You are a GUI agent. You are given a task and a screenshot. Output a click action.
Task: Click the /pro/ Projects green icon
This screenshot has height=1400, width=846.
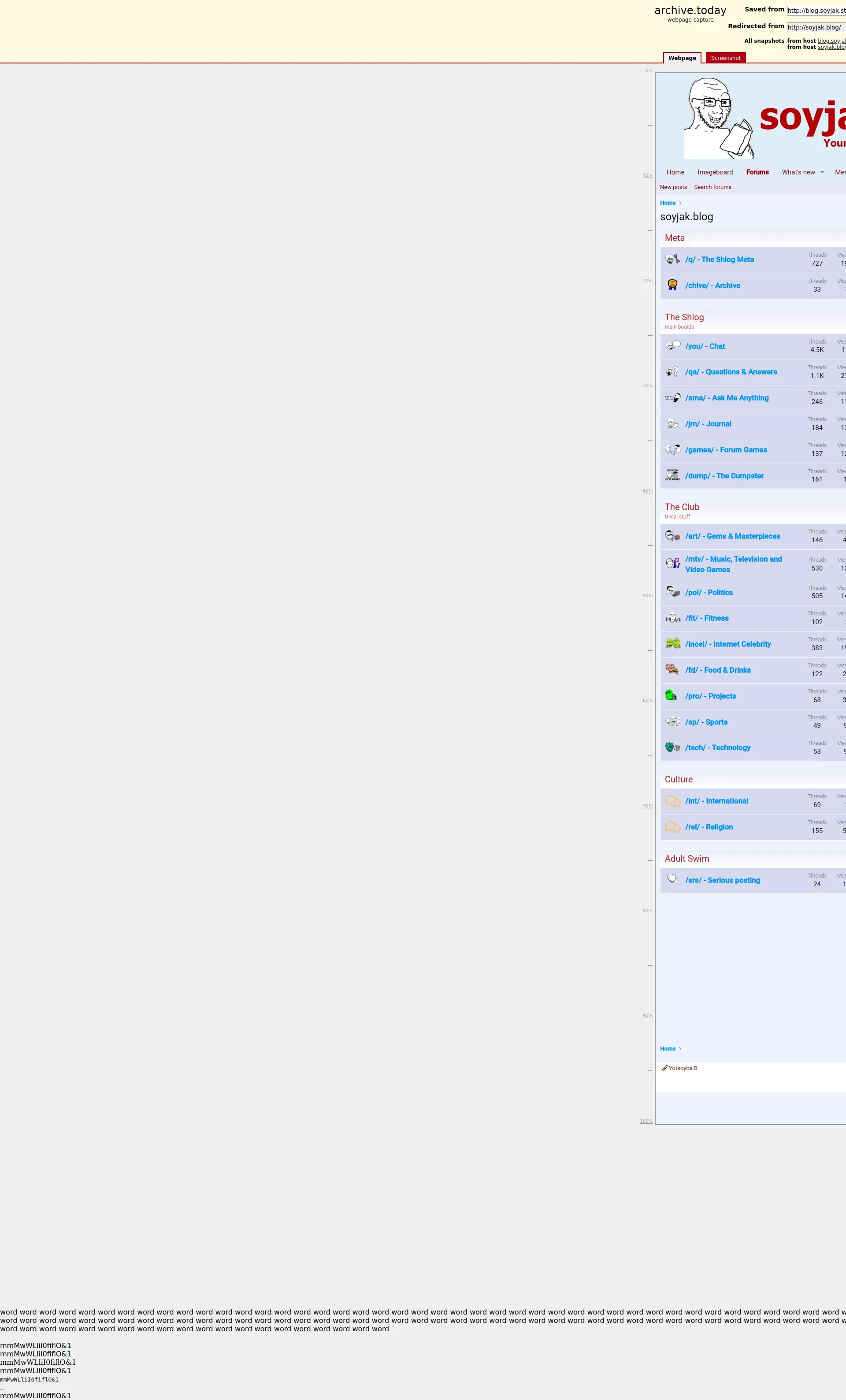pyautogui.click(x=672, y=696)
